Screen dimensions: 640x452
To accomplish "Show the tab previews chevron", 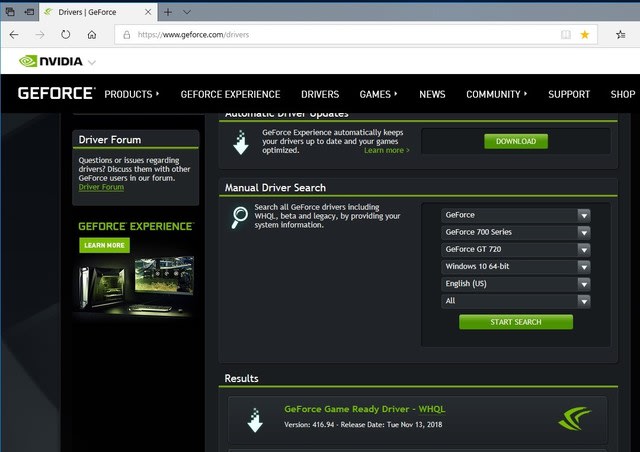I will click(187, 12).
